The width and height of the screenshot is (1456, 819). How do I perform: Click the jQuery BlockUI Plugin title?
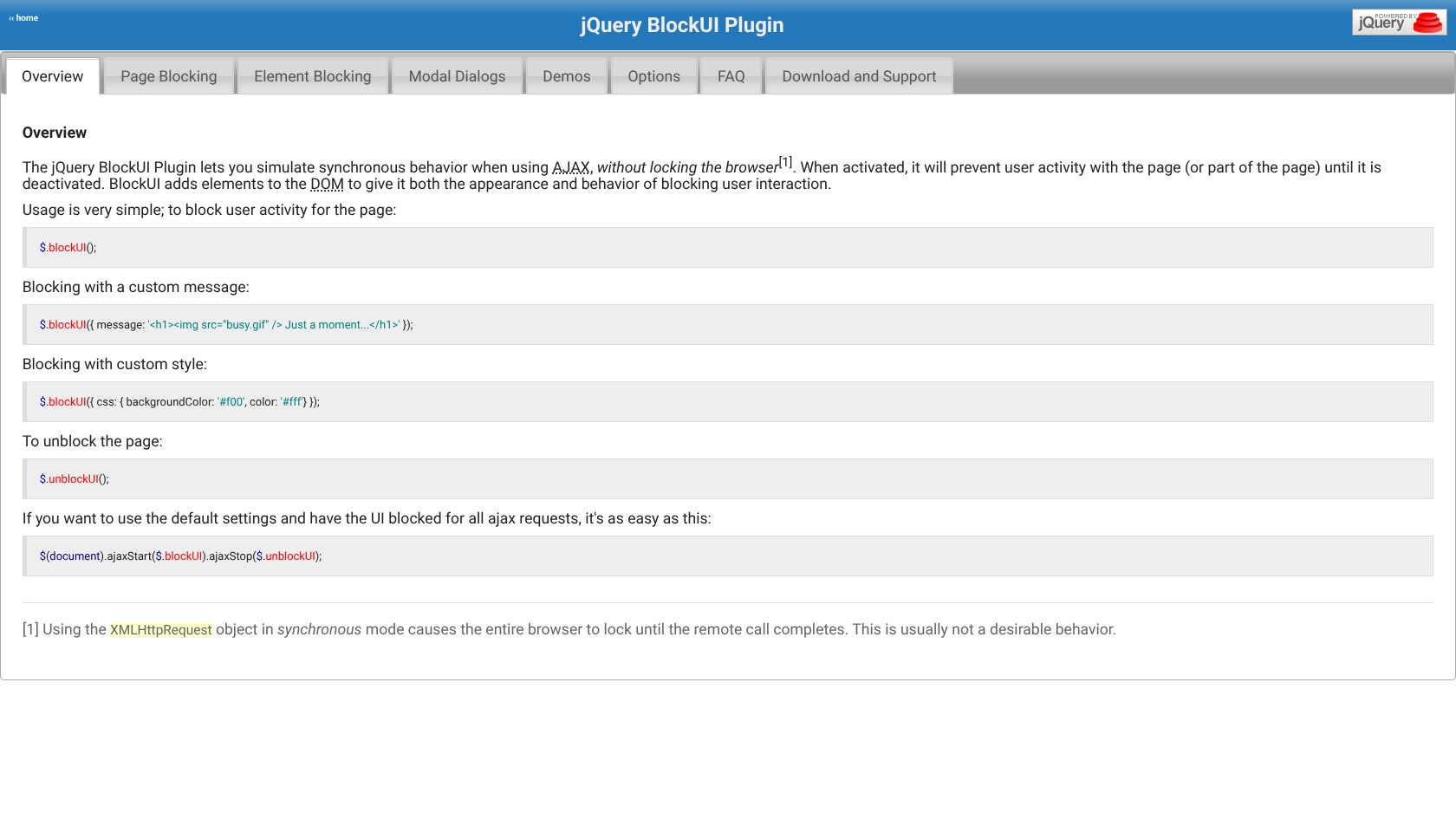click(682, 25)
